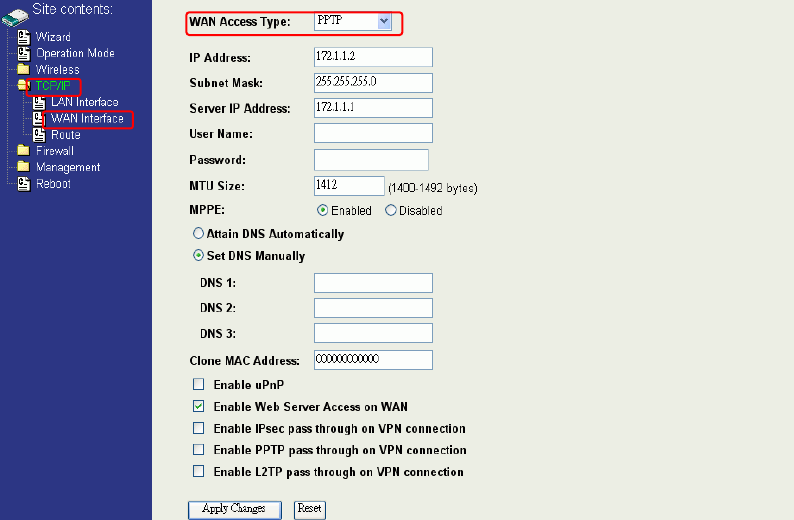Click the Server IP Address field

pyautogui.click(x=373, y=108)
